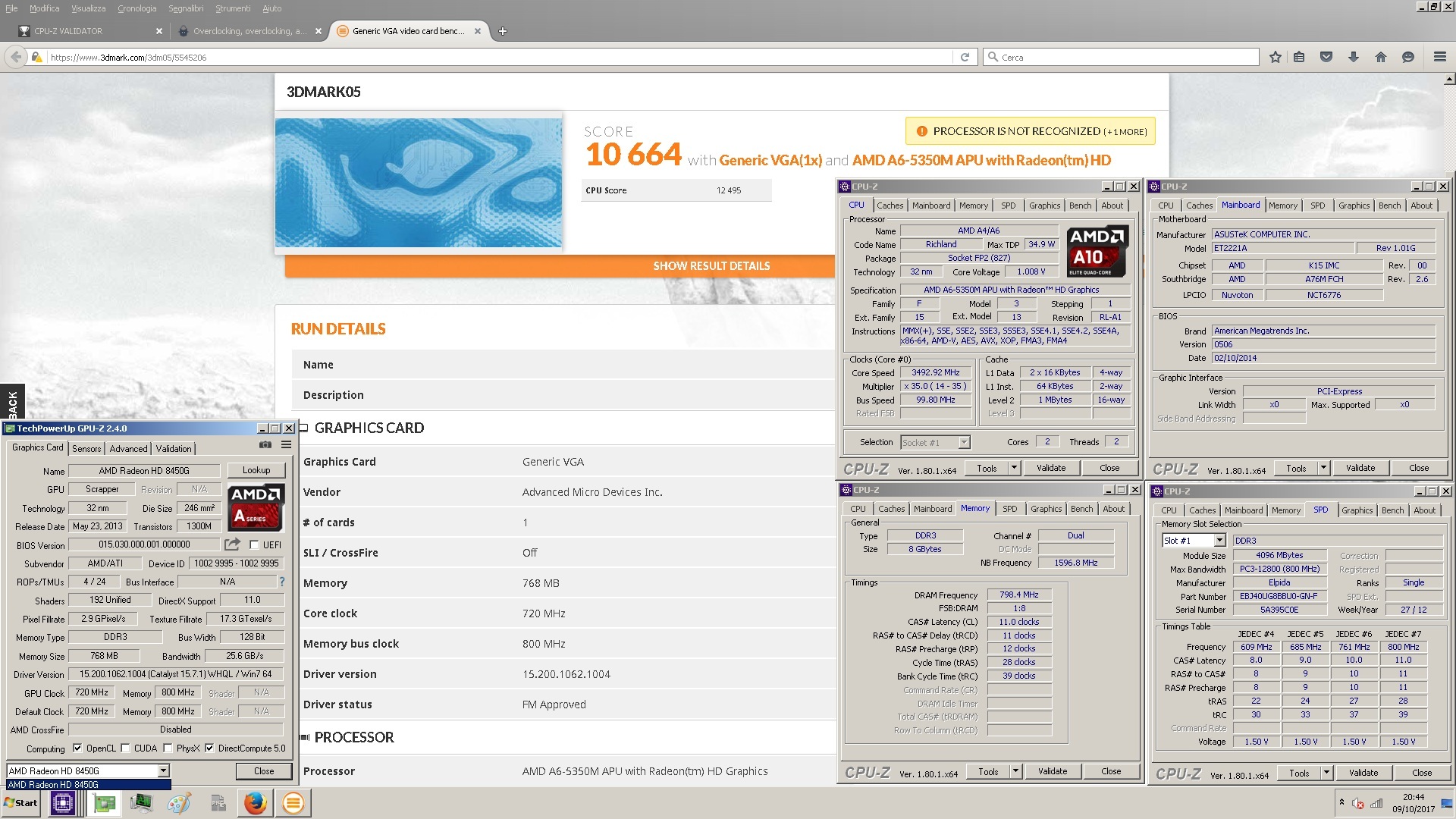Share the GPU-Z BIOS version export icon
The width and height of the screenshot is (1456, 819).
click(232, 544)
